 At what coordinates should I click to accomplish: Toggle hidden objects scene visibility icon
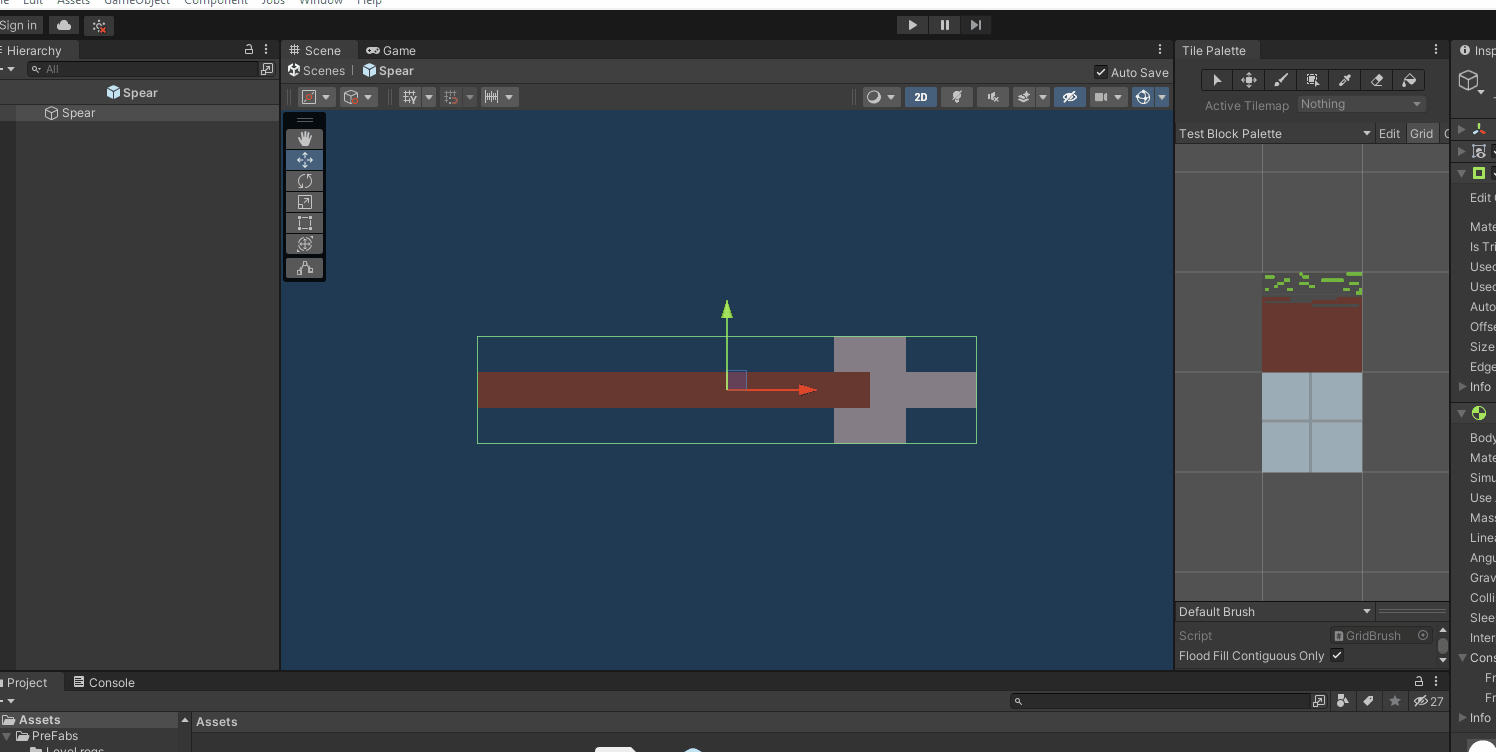coord(1070,97)
